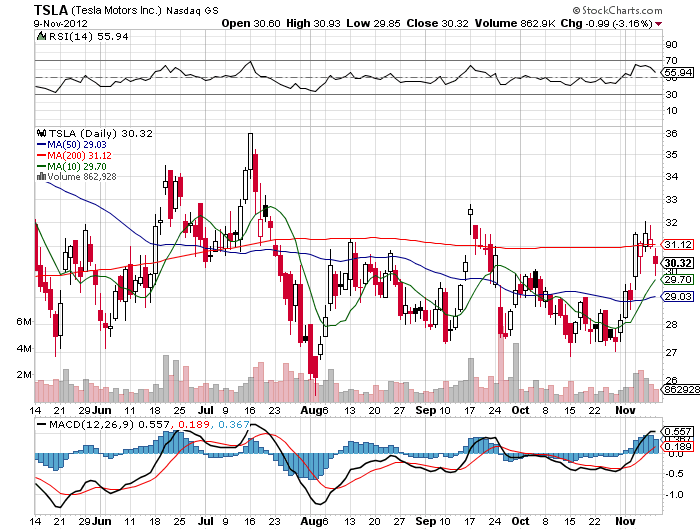Click the Low 29.85 value

373,23
